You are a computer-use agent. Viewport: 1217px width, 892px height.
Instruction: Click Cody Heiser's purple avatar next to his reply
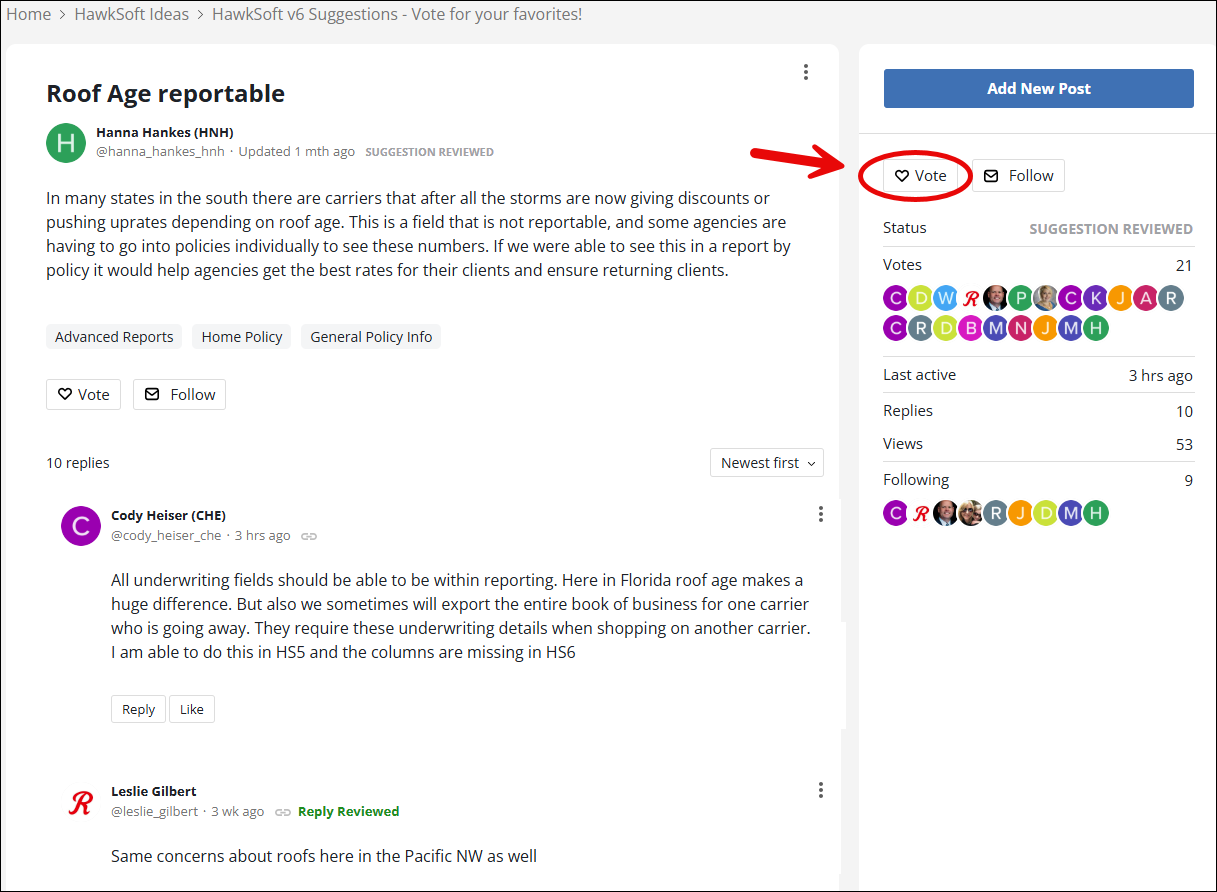click(x=80, y=525)
